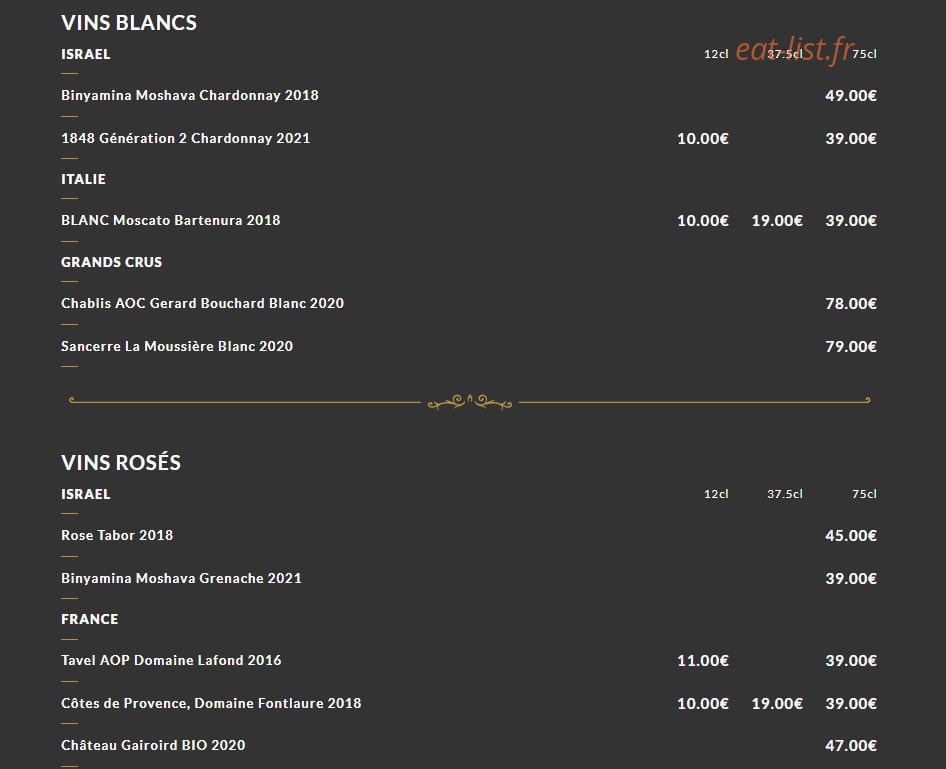
Task: Click 39.00€ price of Binyamina Grenache
Action: point(851,579)
